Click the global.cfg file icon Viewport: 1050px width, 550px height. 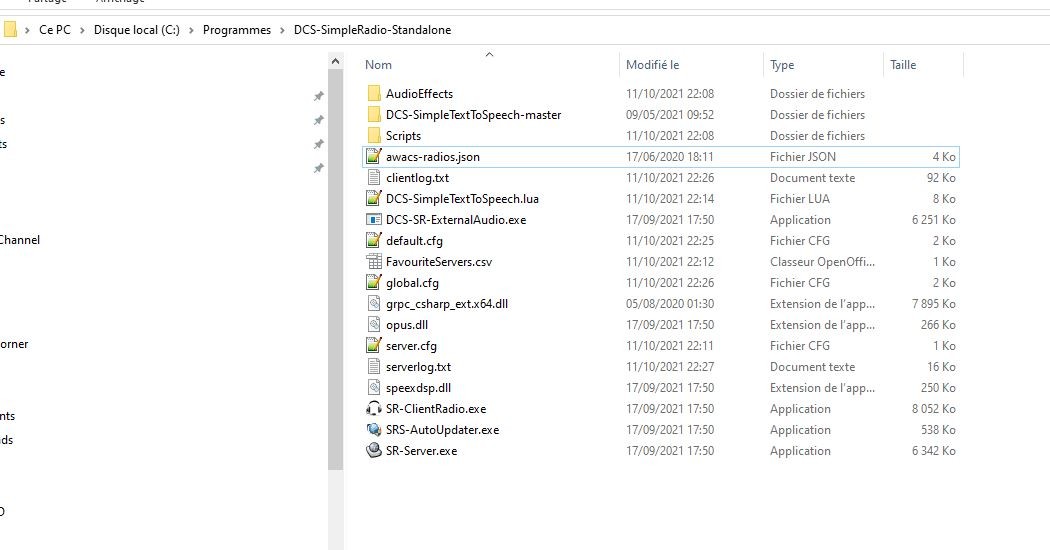coord(374,283)
